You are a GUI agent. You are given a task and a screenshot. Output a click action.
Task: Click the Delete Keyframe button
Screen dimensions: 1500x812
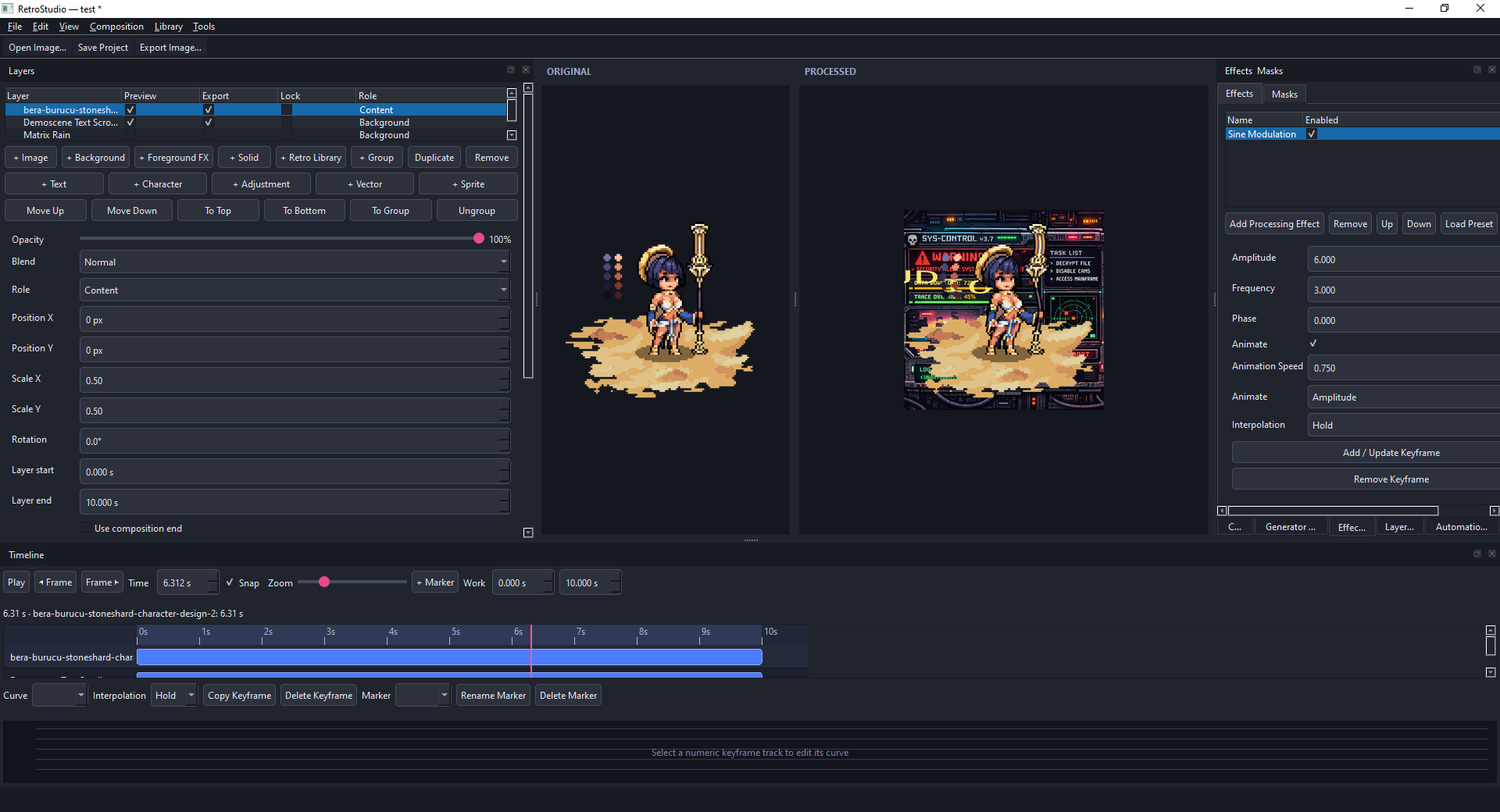[x=319, y=696]
